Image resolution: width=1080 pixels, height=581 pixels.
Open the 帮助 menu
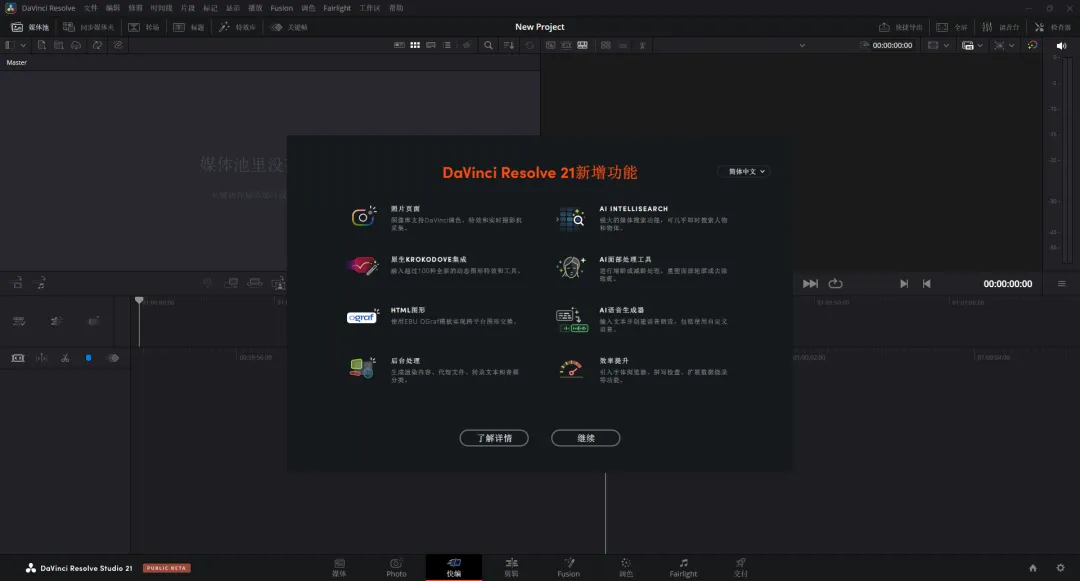[396, 8]
